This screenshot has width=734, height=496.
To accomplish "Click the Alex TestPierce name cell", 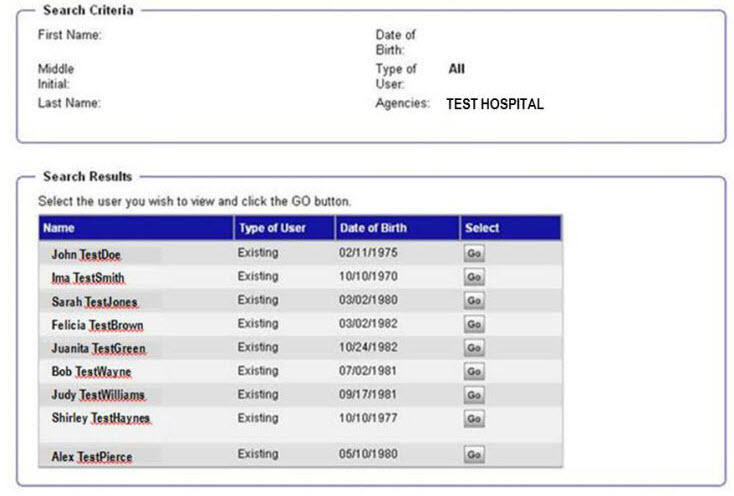I will [x=91, y=457].
